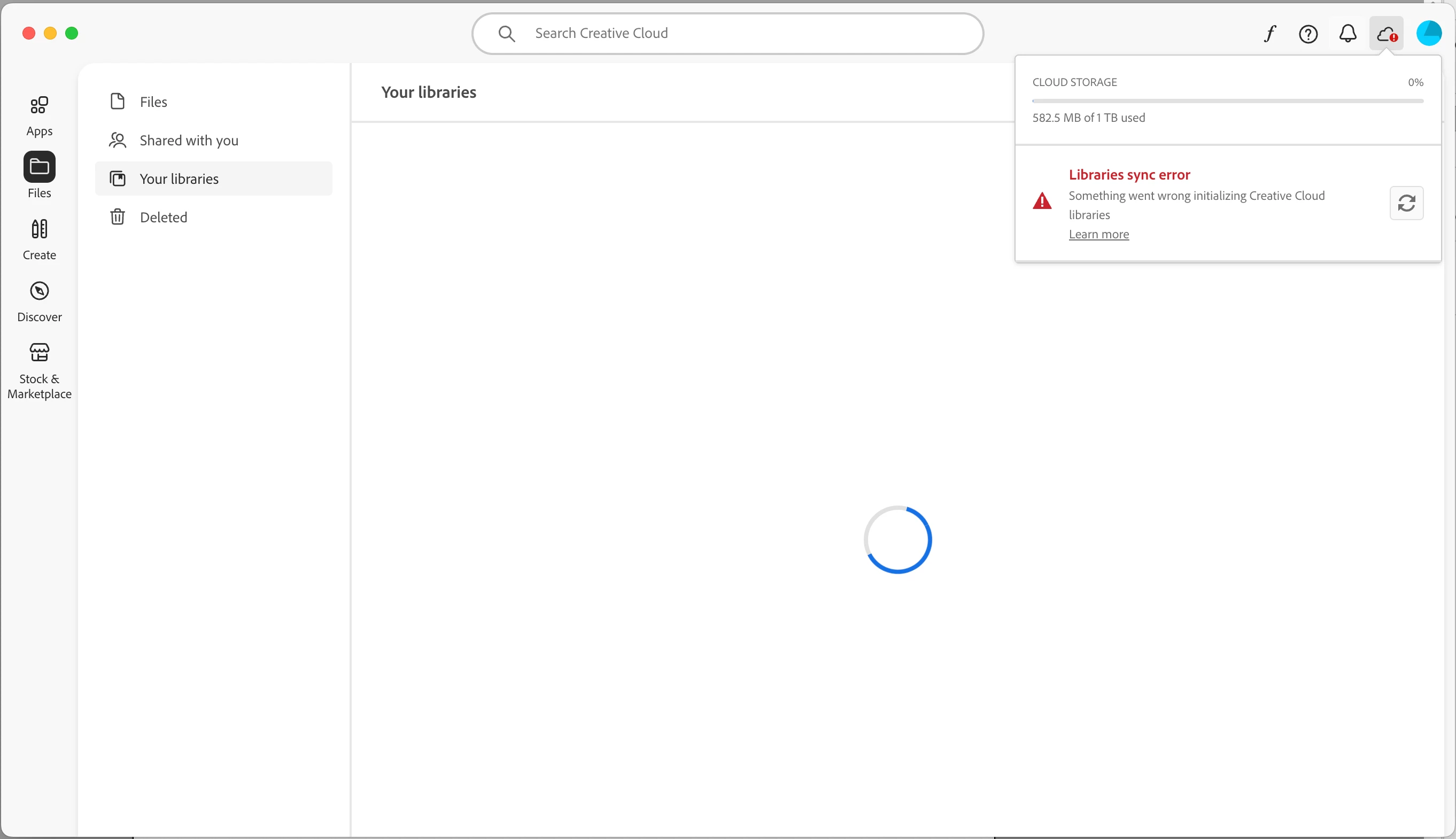Click the red sync error warning icon
Image resolution: width=1456 pixels, height=839 pixels.
1042,201
